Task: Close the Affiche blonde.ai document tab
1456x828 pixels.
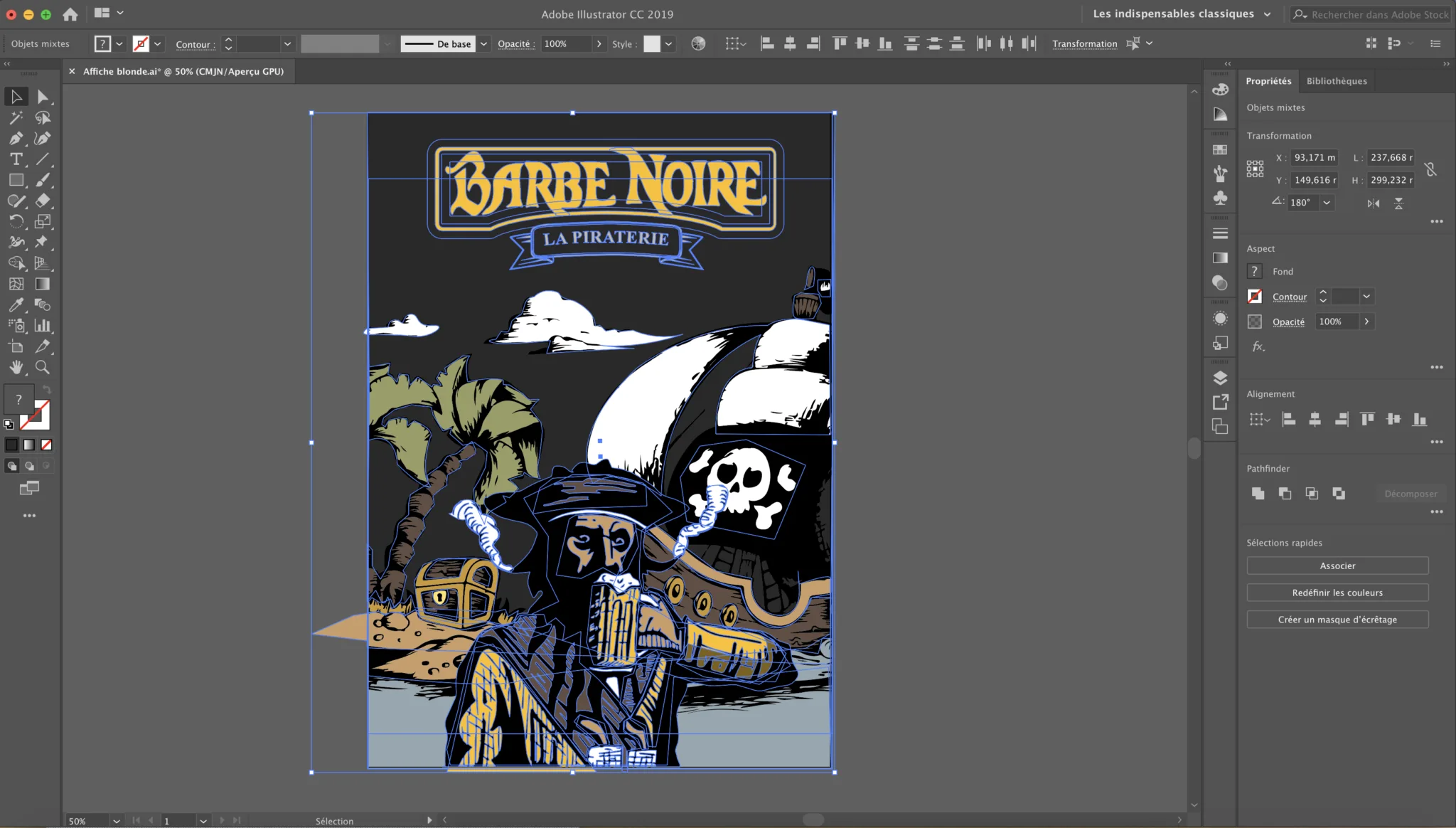Action: click(72, 71)
